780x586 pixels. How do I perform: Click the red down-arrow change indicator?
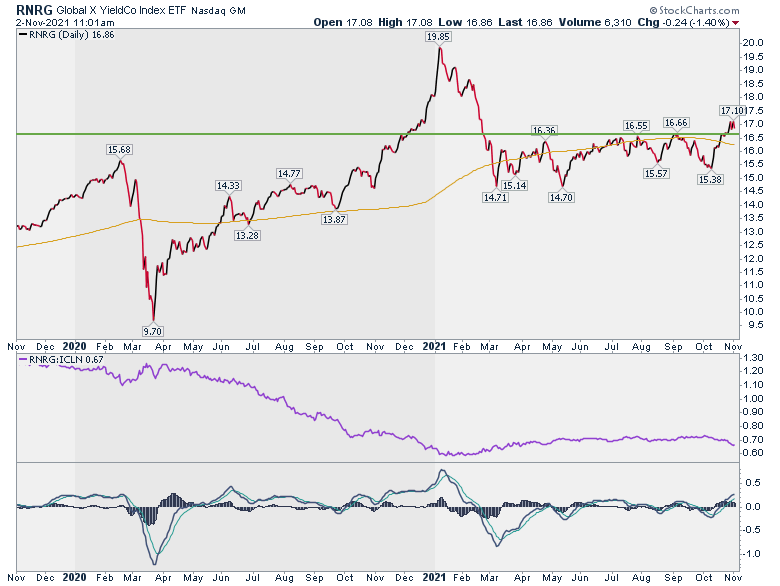(735, 23)
